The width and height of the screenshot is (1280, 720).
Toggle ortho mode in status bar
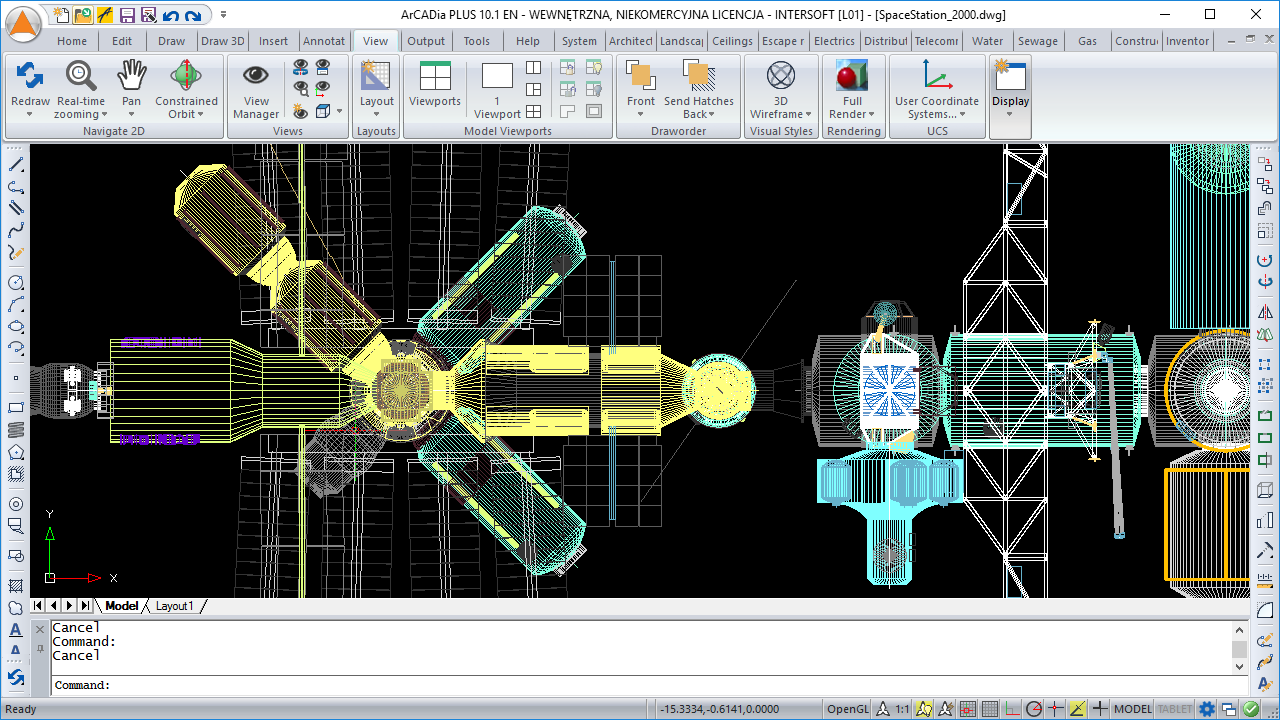click(x=1011, y=709)
